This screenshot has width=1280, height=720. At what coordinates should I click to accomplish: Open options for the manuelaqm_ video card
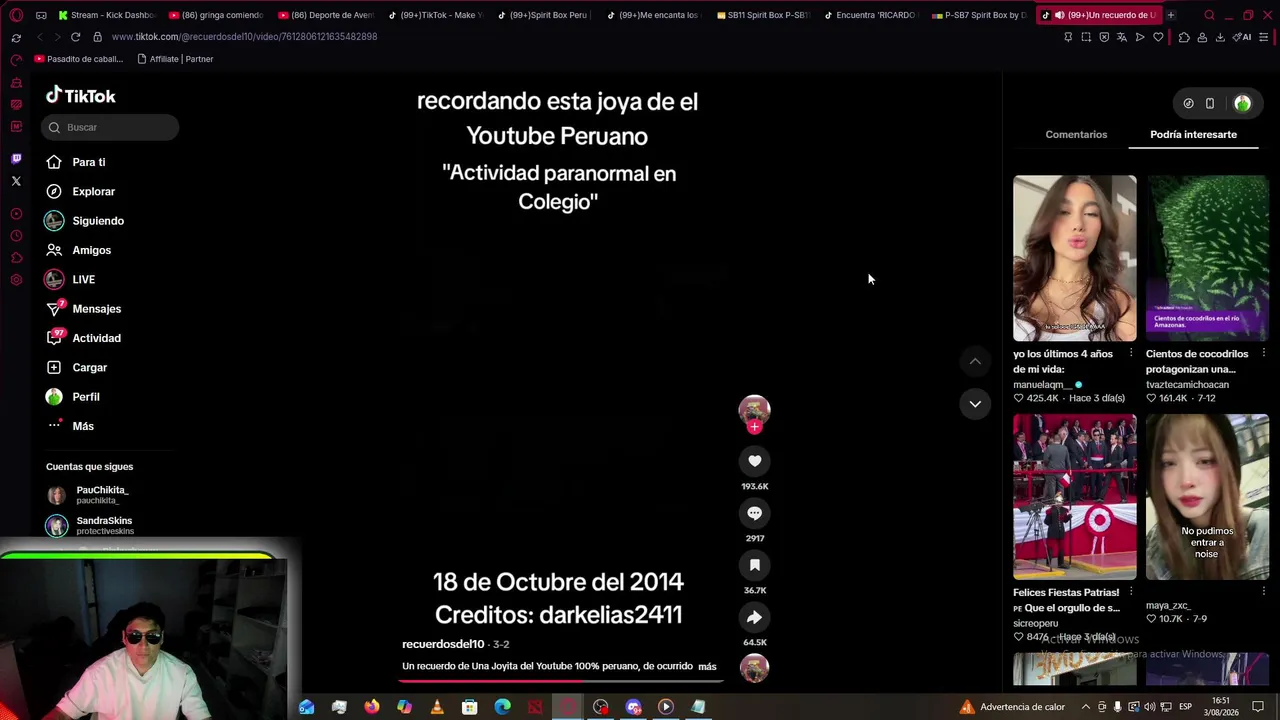pyautogui.click(x=1131, y=354)
